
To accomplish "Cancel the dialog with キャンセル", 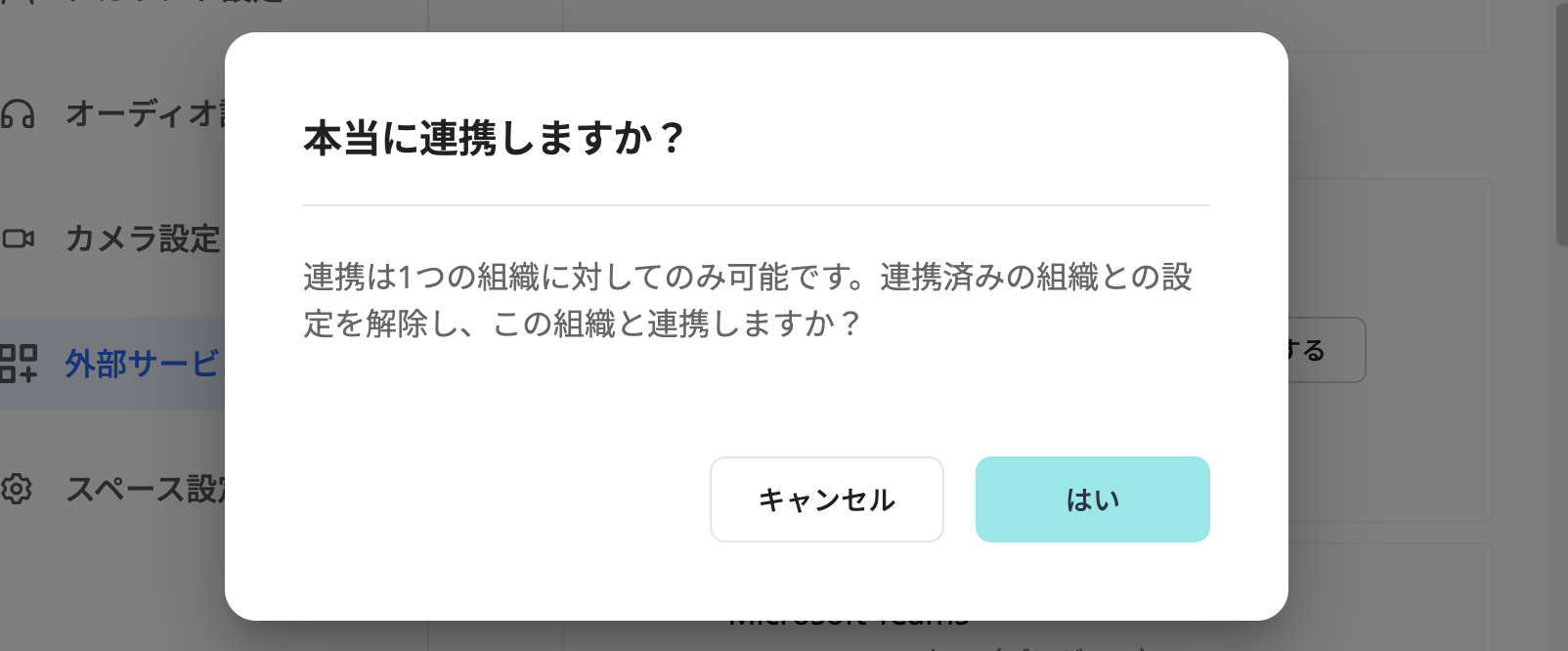I will click(826, 499).
